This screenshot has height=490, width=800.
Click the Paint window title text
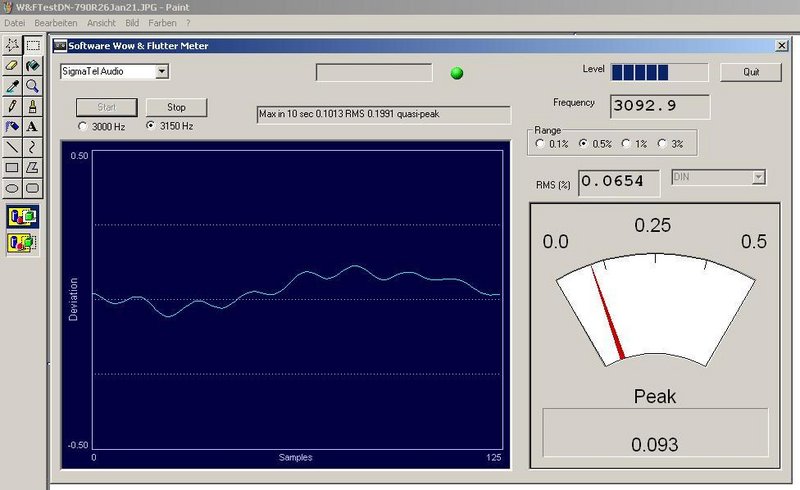[x=103, y=7]
